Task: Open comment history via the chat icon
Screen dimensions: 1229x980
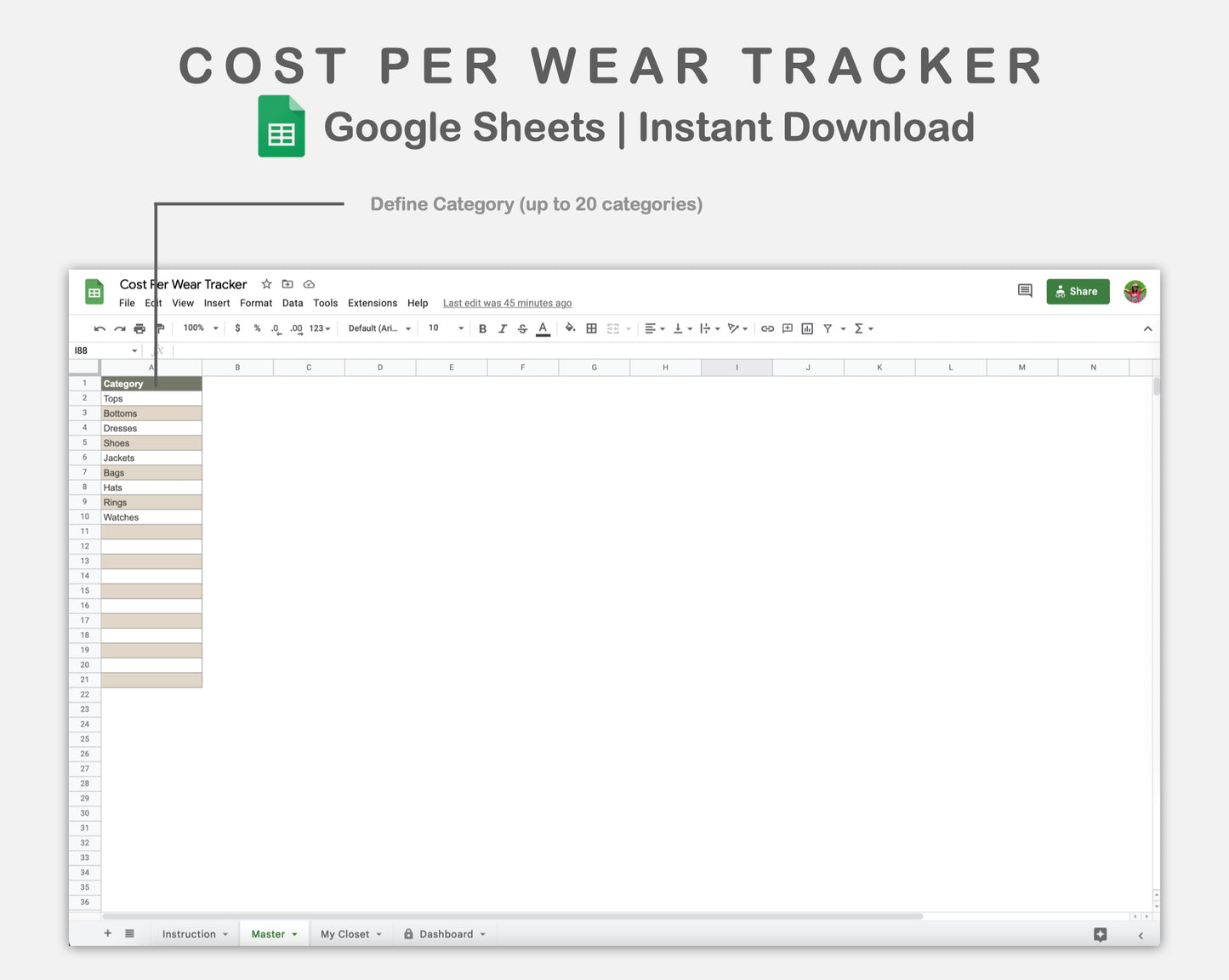Action: click(x=1024, y=291)
